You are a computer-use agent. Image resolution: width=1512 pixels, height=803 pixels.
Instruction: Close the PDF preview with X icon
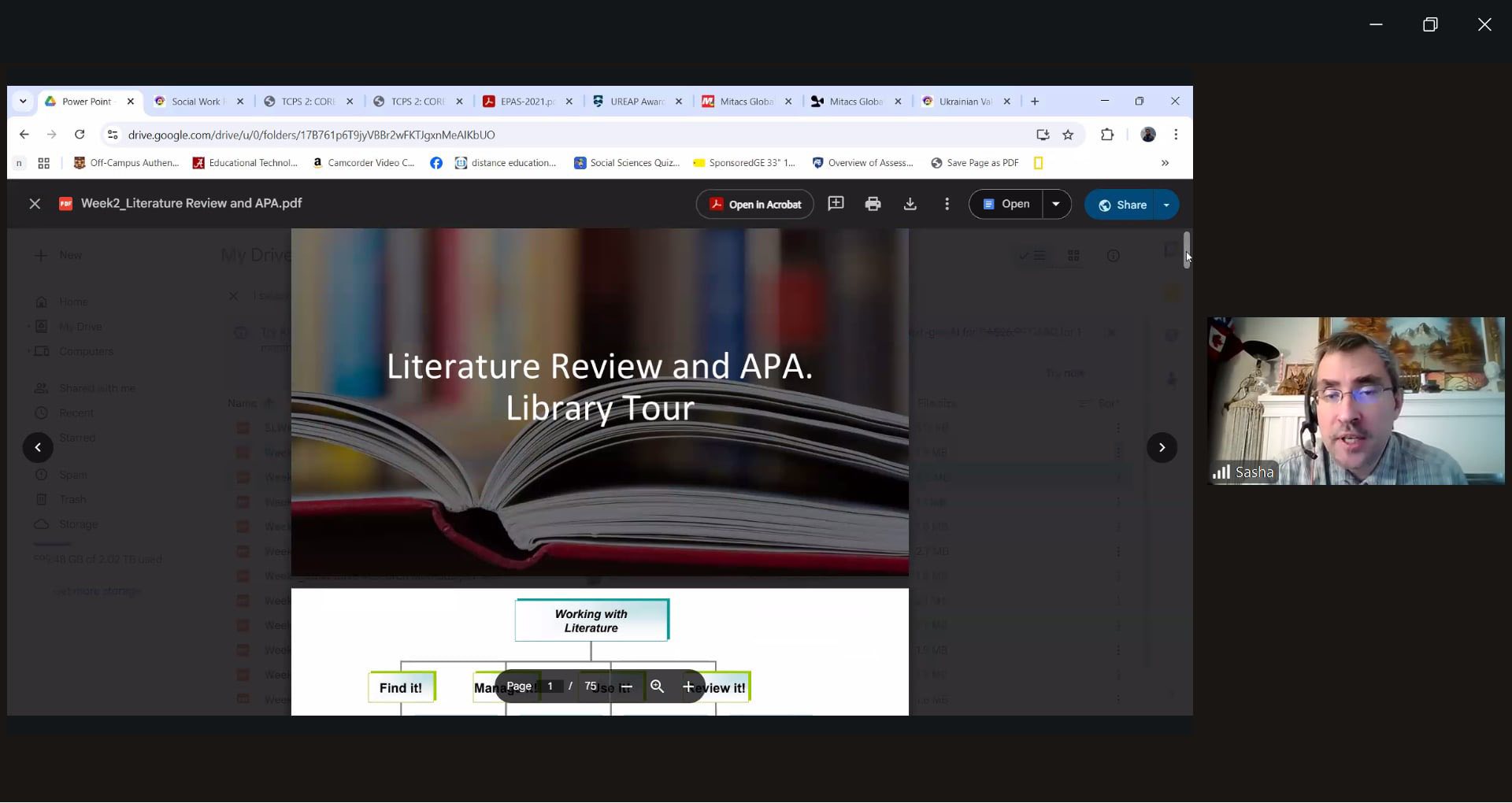pos(35,204)
